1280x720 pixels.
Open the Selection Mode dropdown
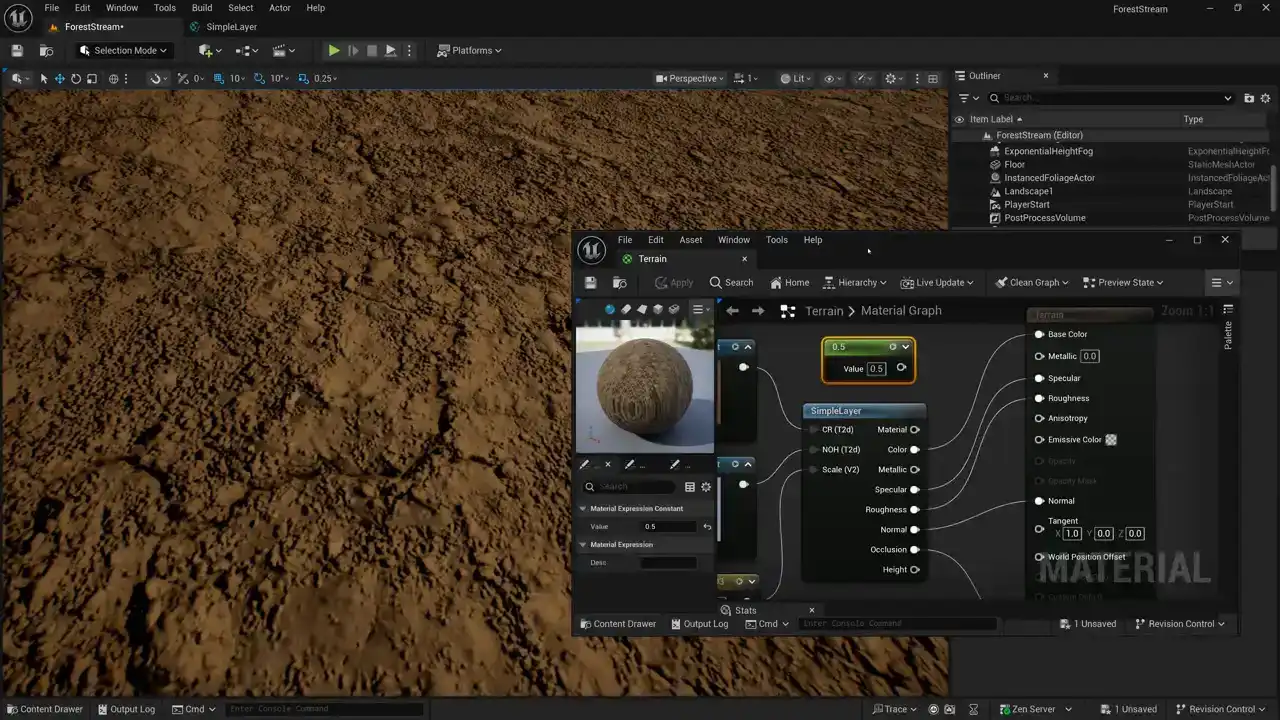(124, 51)
